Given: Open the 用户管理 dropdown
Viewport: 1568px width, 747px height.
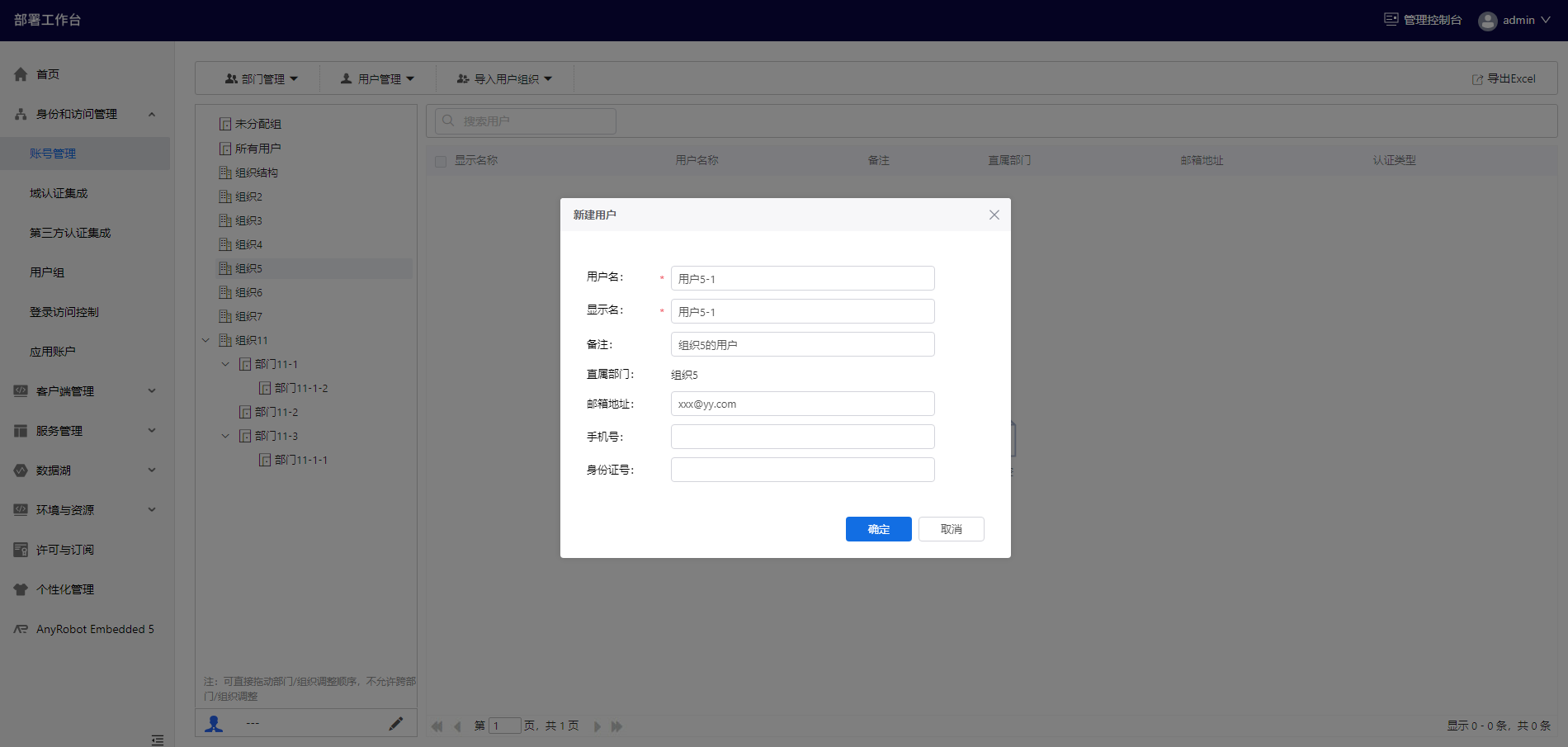Looking at the screenshot, I should pos(377,78).
